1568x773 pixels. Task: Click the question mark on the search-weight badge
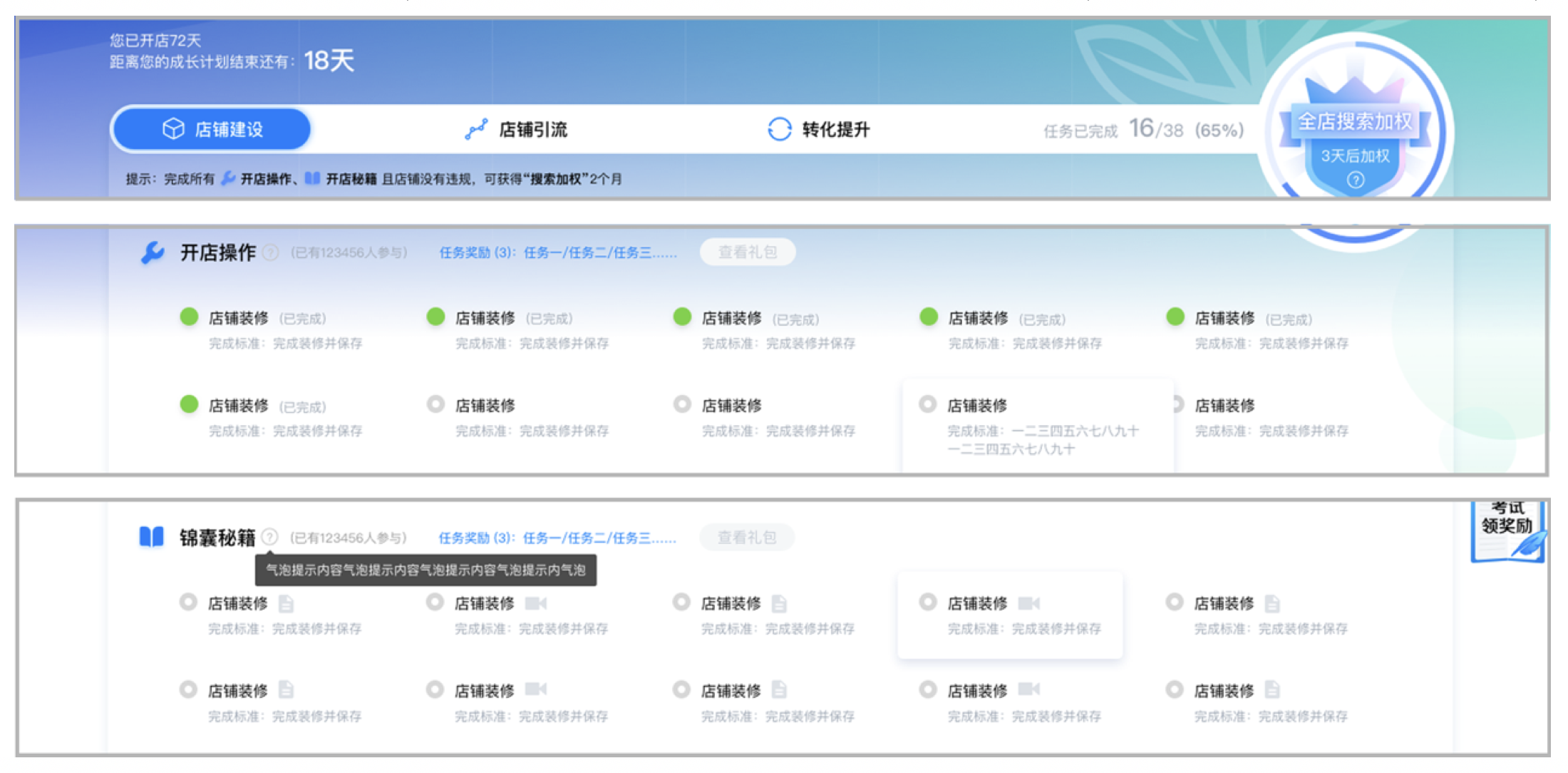[1355, 180]
